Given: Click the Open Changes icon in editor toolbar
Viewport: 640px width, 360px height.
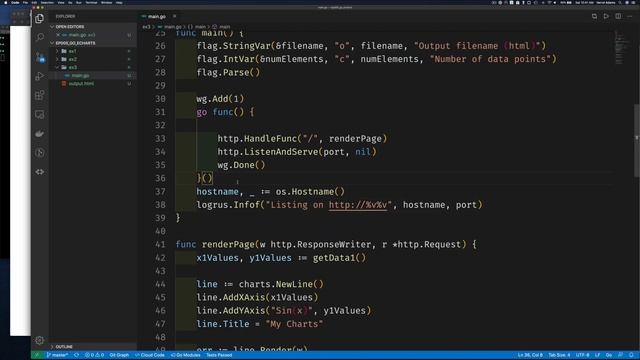Looking at the screenshot, I should tap(594, 16).
